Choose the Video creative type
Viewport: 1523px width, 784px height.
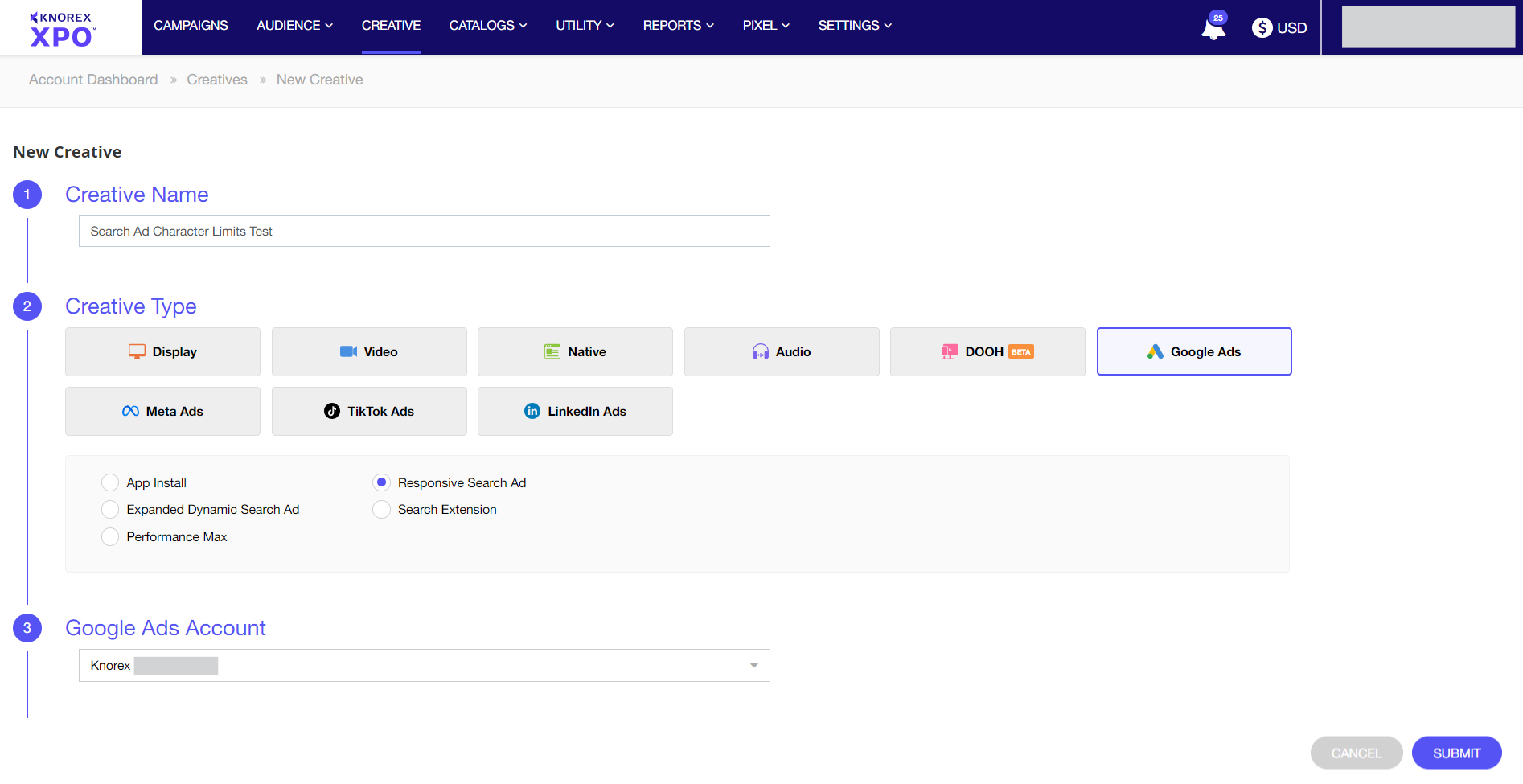[x=368, y=351]
